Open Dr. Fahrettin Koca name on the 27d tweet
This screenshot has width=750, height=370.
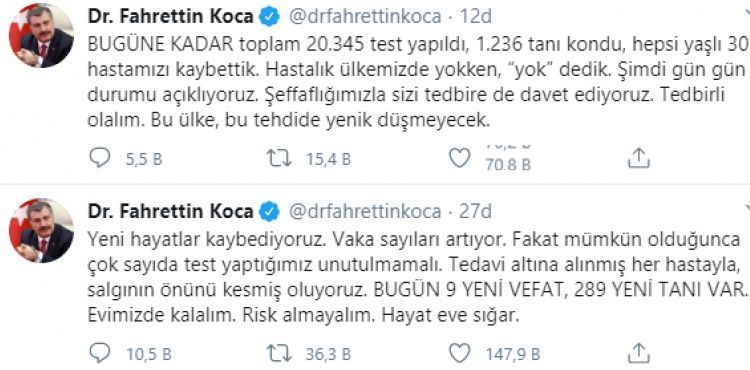pyautogui.click(x=171, y=211)
